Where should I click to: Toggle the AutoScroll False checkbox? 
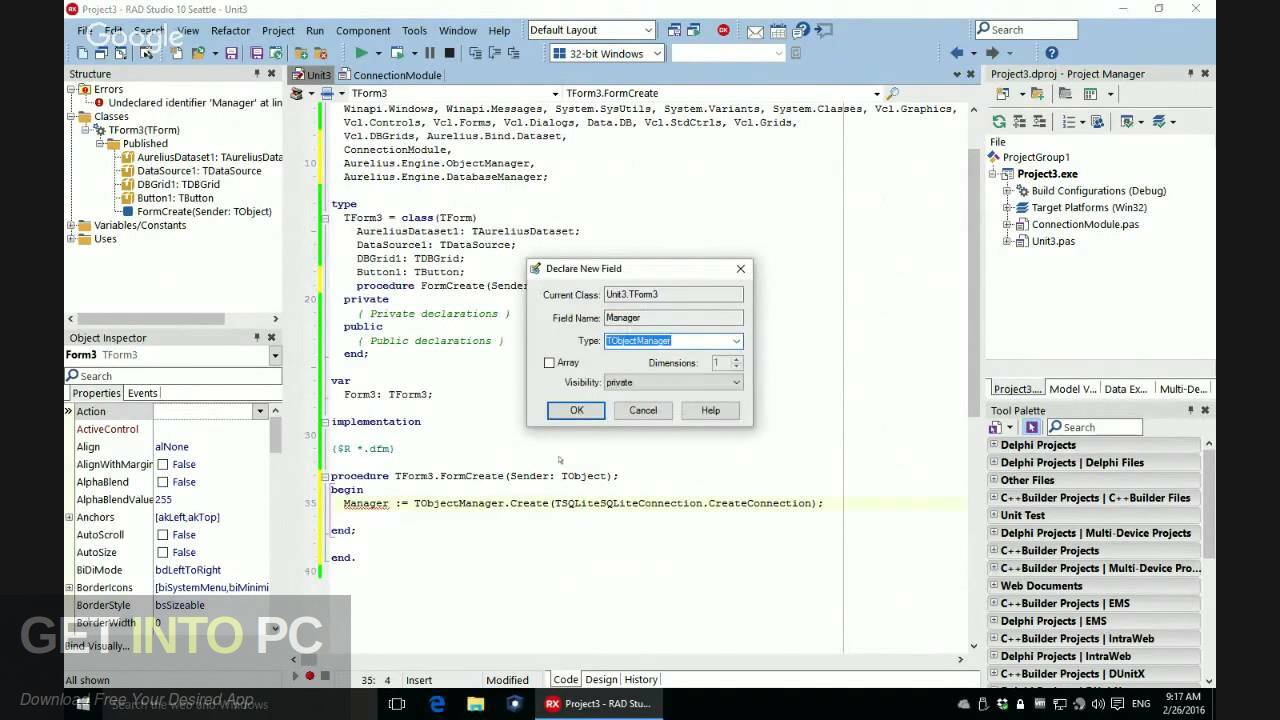click(x=162, y=535)
